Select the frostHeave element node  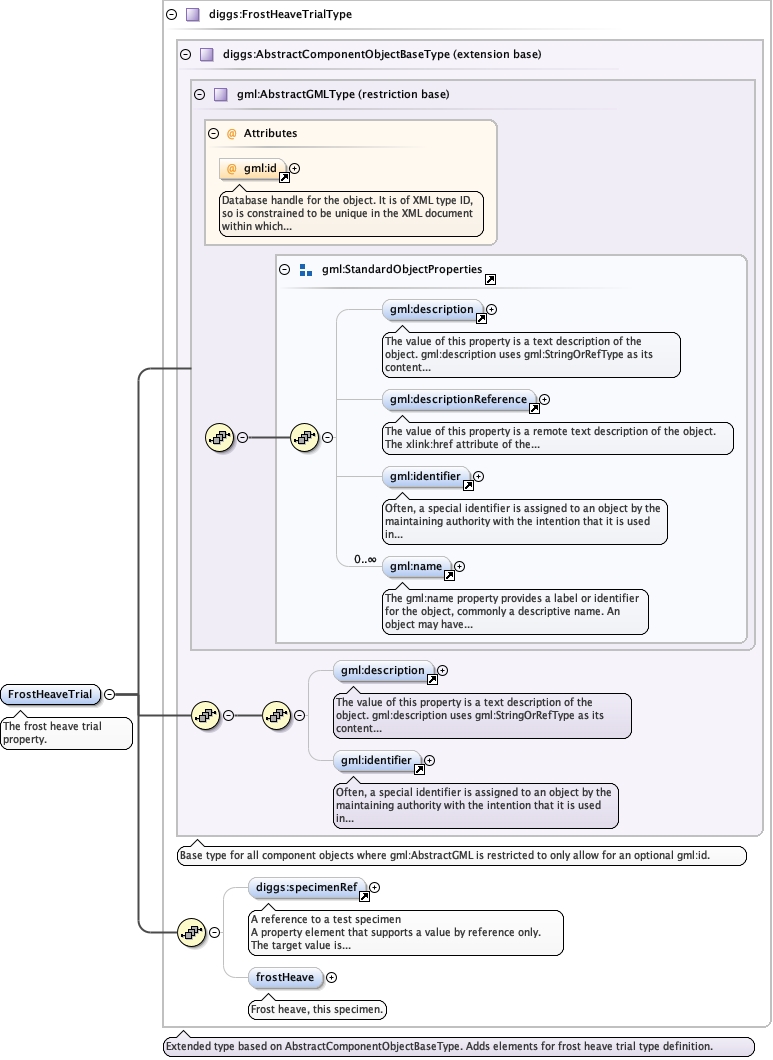coord(284,977)
